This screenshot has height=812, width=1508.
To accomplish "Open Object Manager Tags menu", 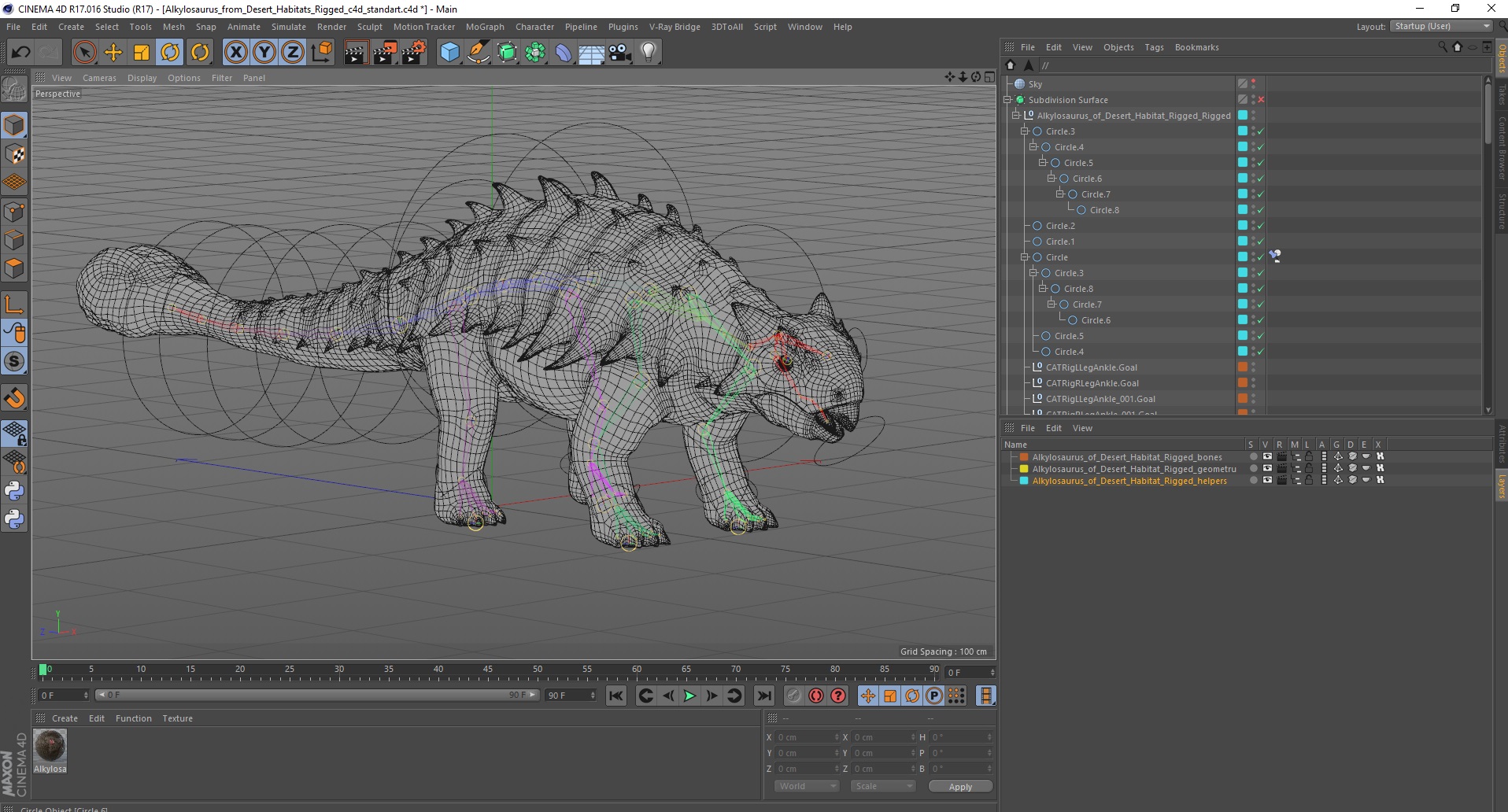I will pos(1154,47).
